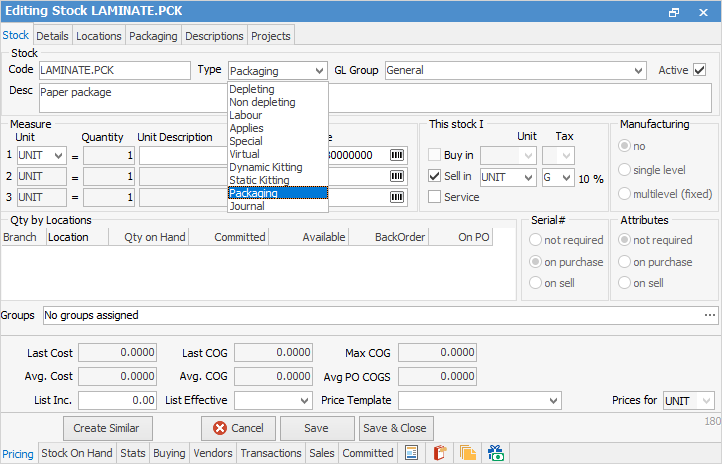Screen dimensions: 722x464
Task: Open the Packaging tab
Action: tap(153, 36)
